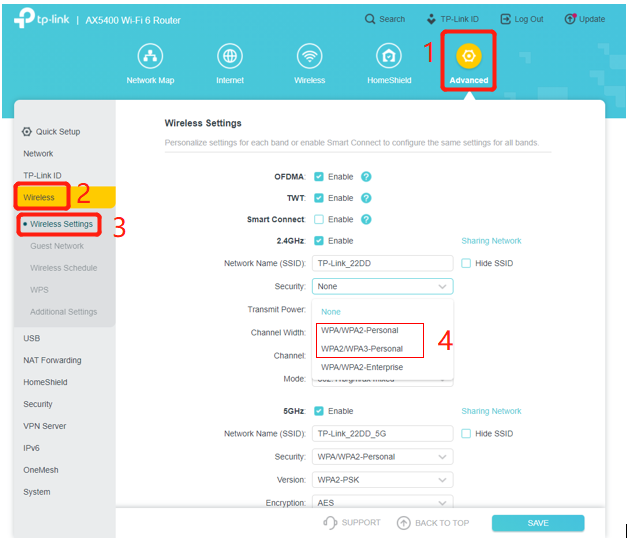Open WPS submenu item
This screenshot has width=633, height=549.
click(x=39, y=290)
